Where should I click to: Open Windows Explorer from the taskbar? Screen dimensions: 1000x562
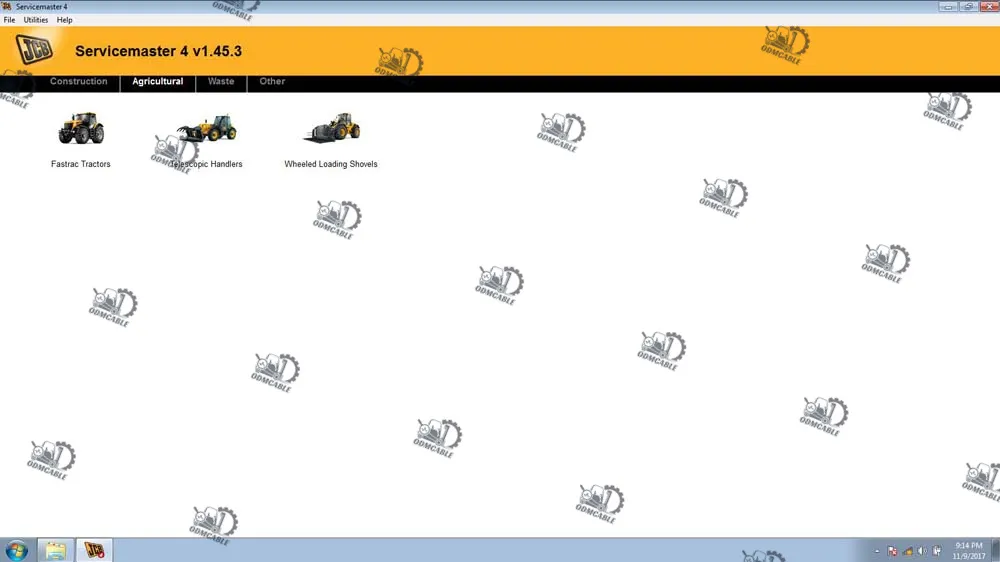tap(55, 551)
